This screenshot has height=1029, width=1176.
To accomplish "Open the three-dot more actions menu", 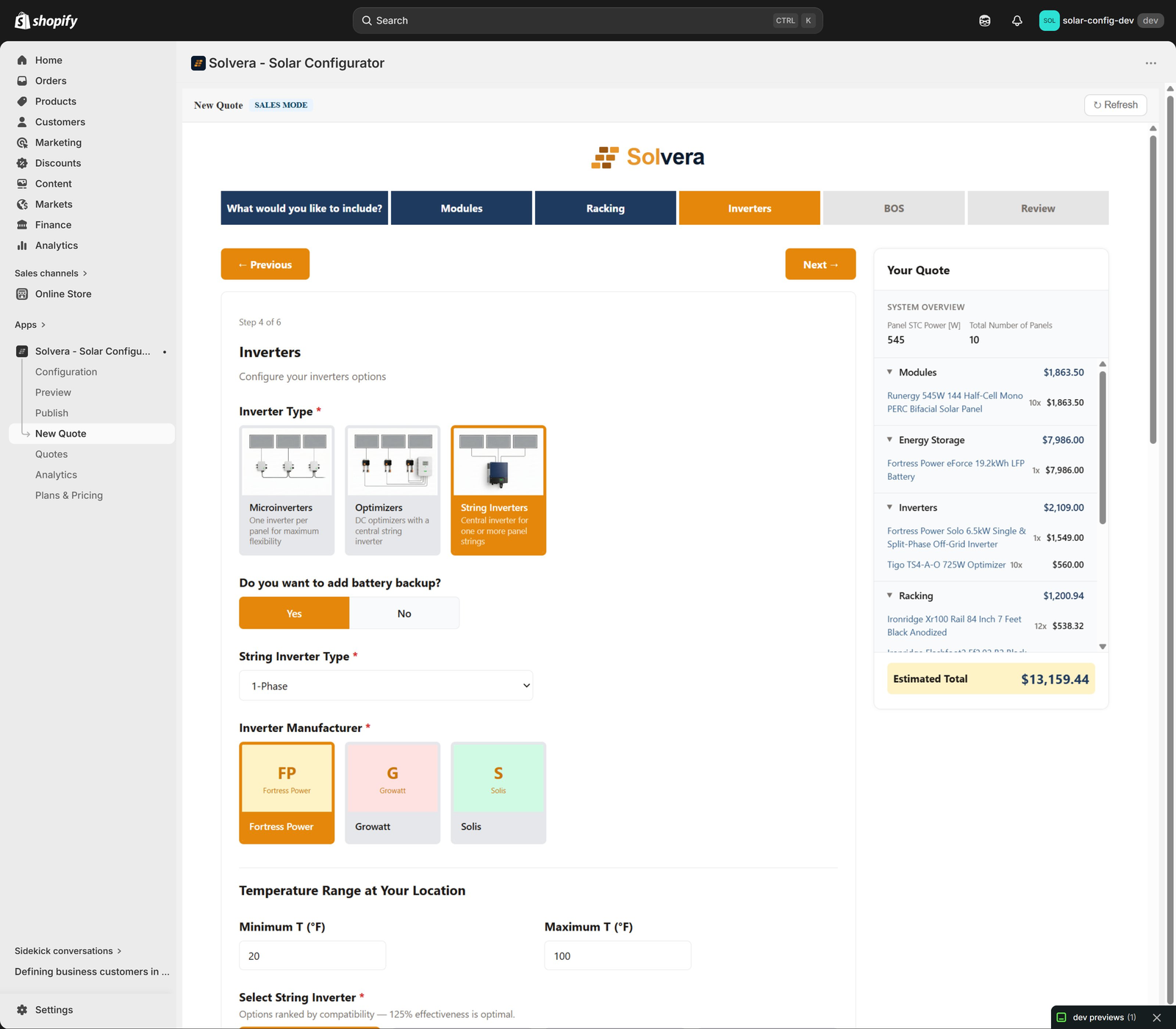I will point(1151,63).
